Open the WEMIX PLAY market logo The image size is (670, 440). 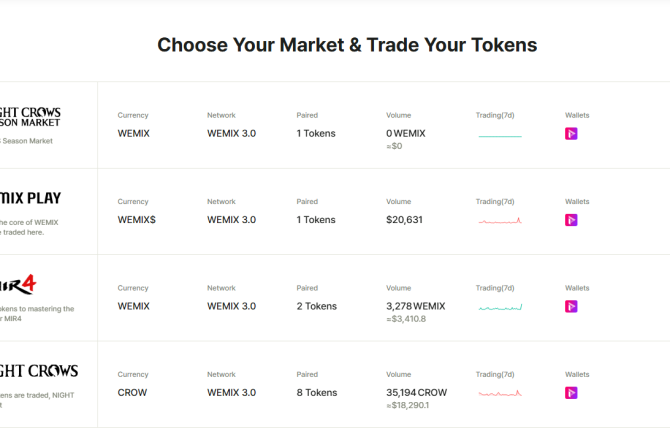pyautogui.click(x=30, y=198)
